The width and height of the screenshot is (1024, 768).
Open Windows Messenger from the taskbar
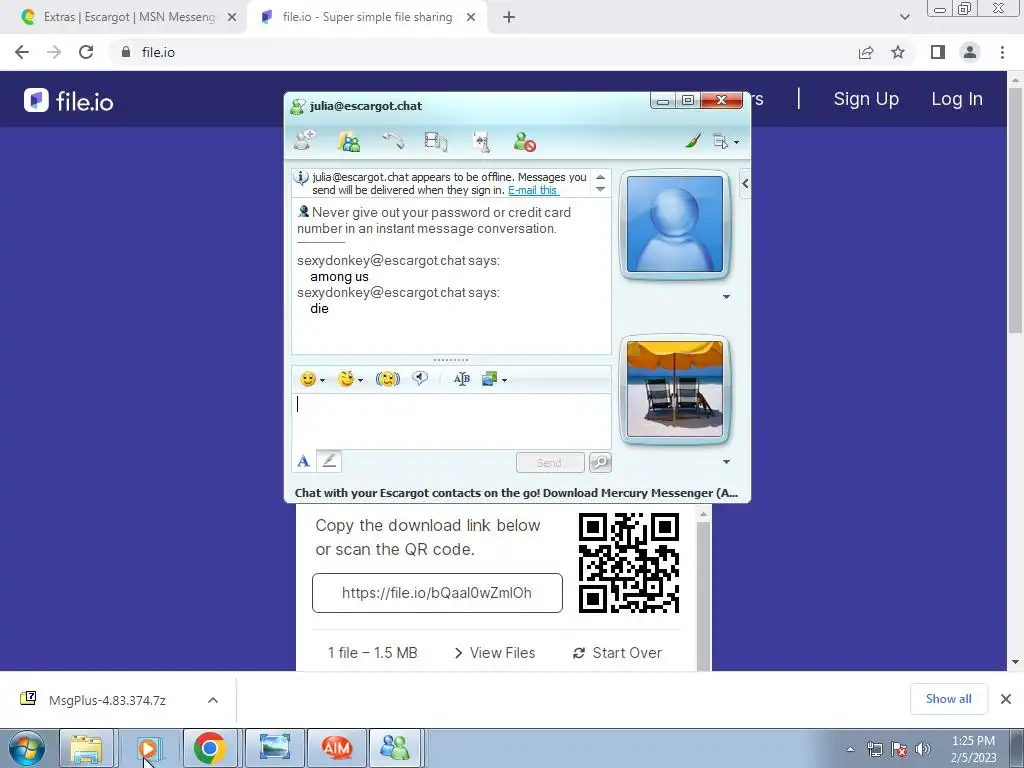(x=394, y=748)
